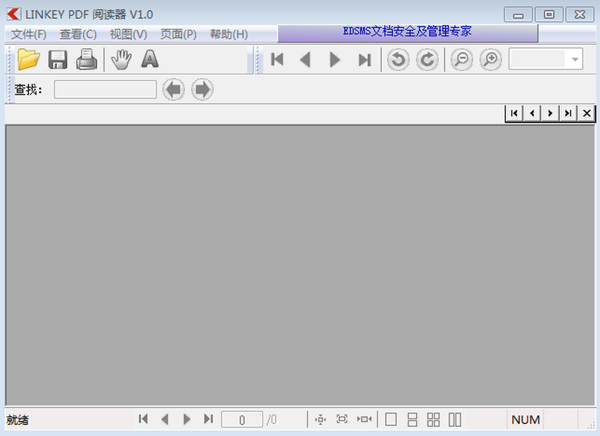Click the zoom out magnifier
Image resolution: width=600 pixels, height=436 pixels.
point(461,60)
